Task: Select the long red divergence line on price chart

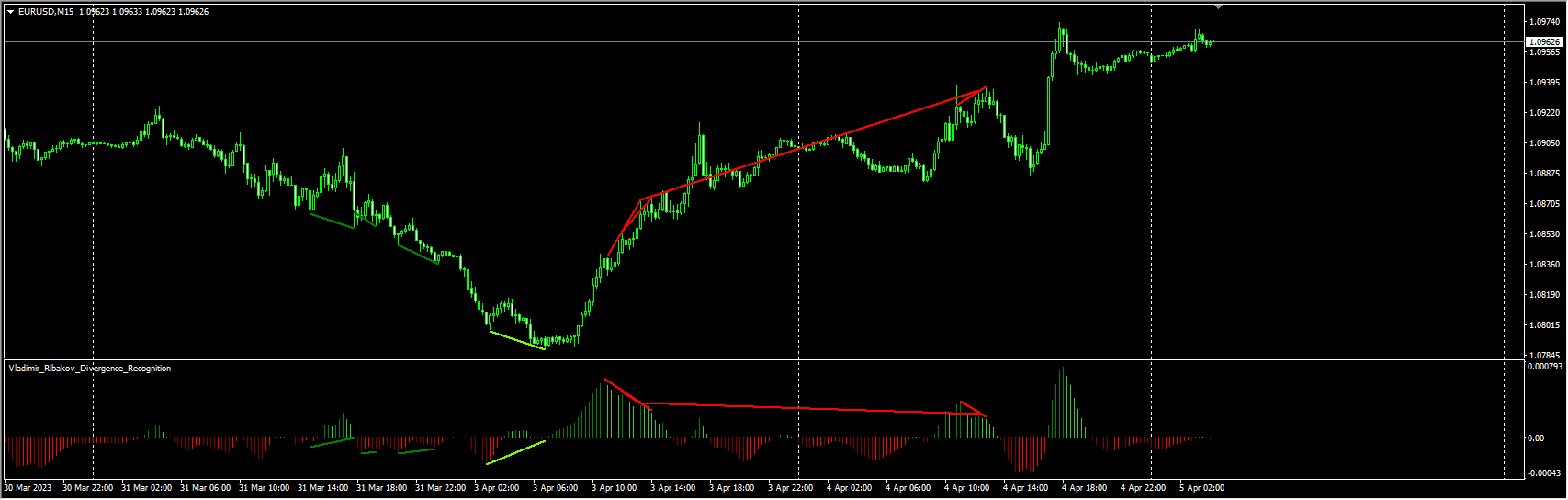Action: pos(813,143)
